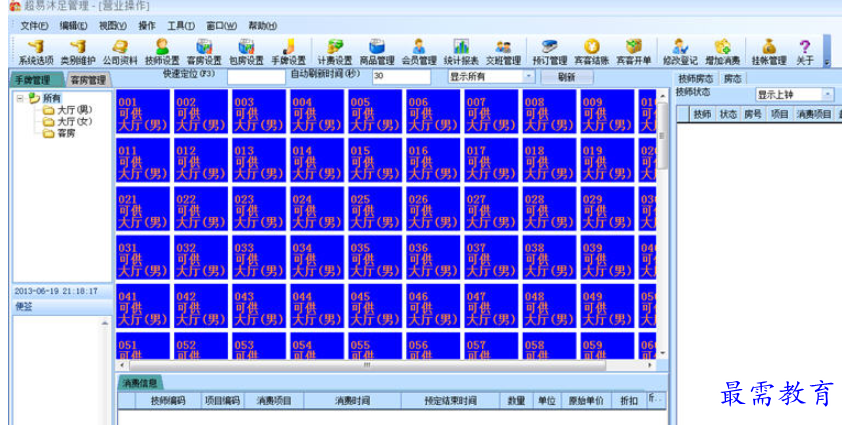The height and width of the screenshot is (425, 842).
Task: Switch to the 客房管理 tab
Action: point(89,80)
